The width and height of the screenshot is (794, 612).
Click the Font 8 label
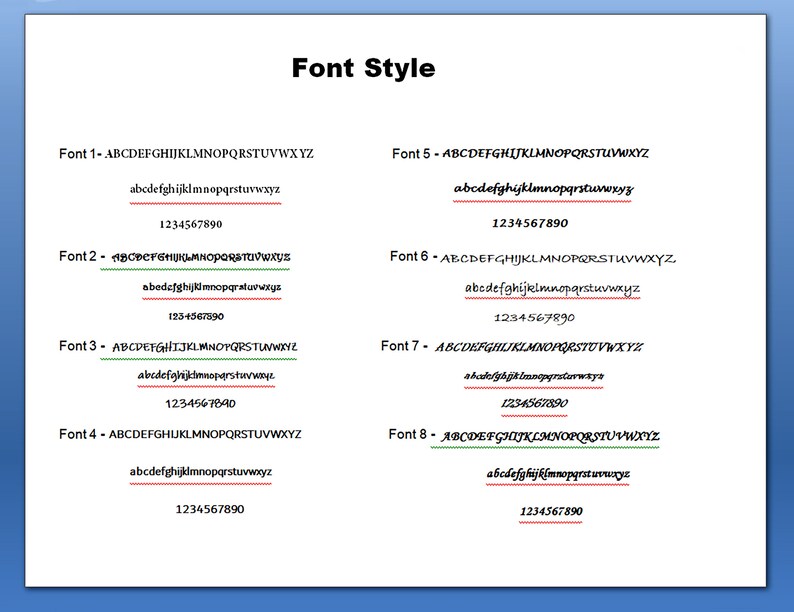(x=408, y=434)
